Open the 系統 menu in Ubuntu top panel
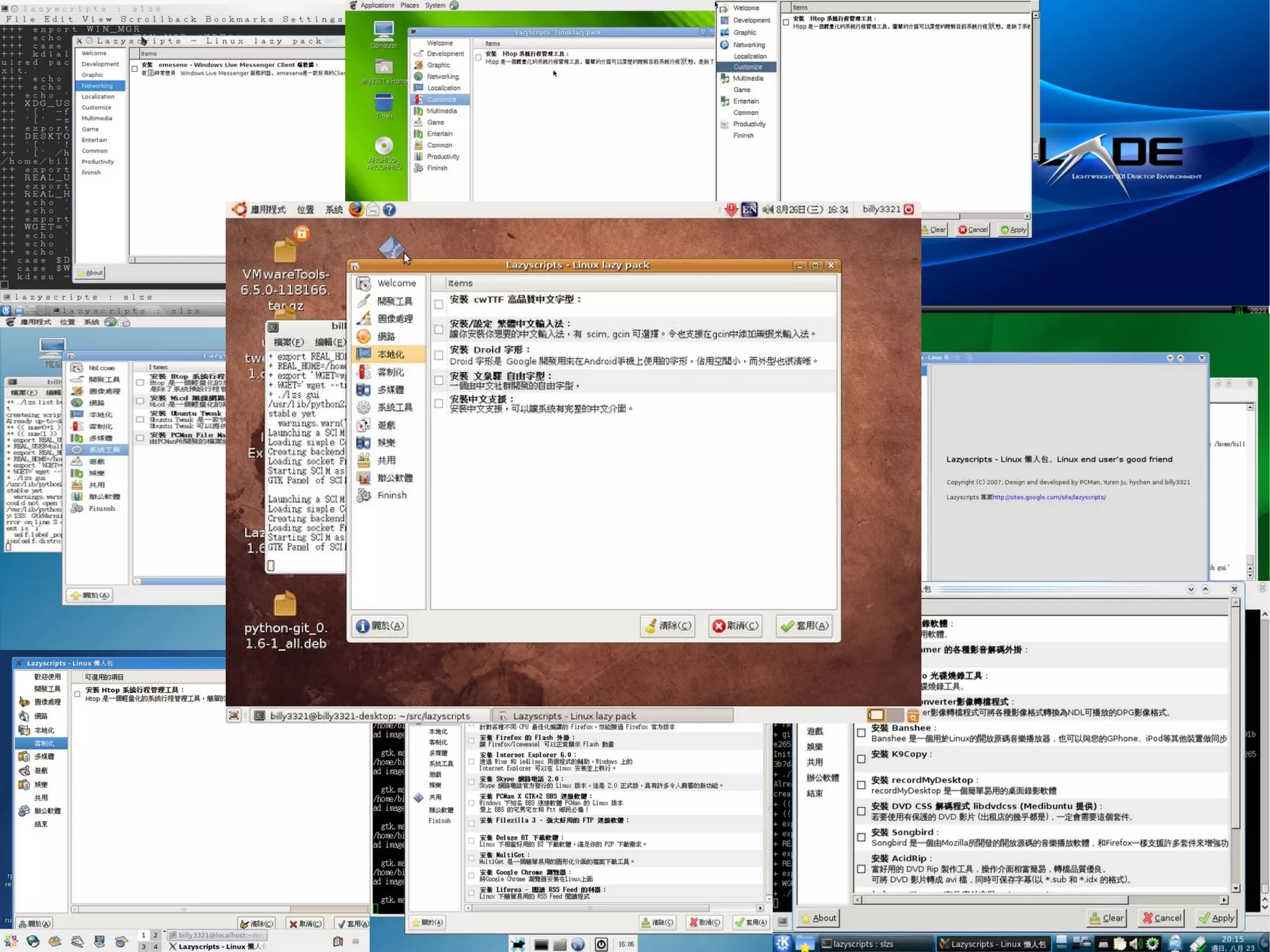1270x952 pixels. (334, 210)
